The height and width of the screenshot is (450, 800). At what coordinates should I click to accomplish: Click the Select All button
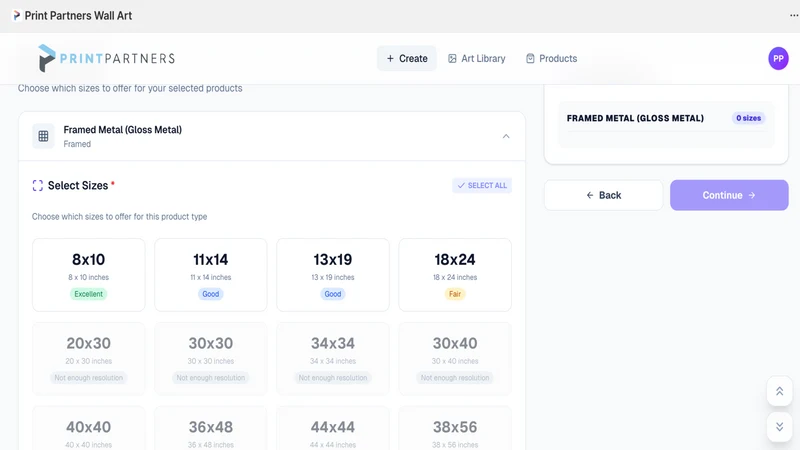click(482, 185)
